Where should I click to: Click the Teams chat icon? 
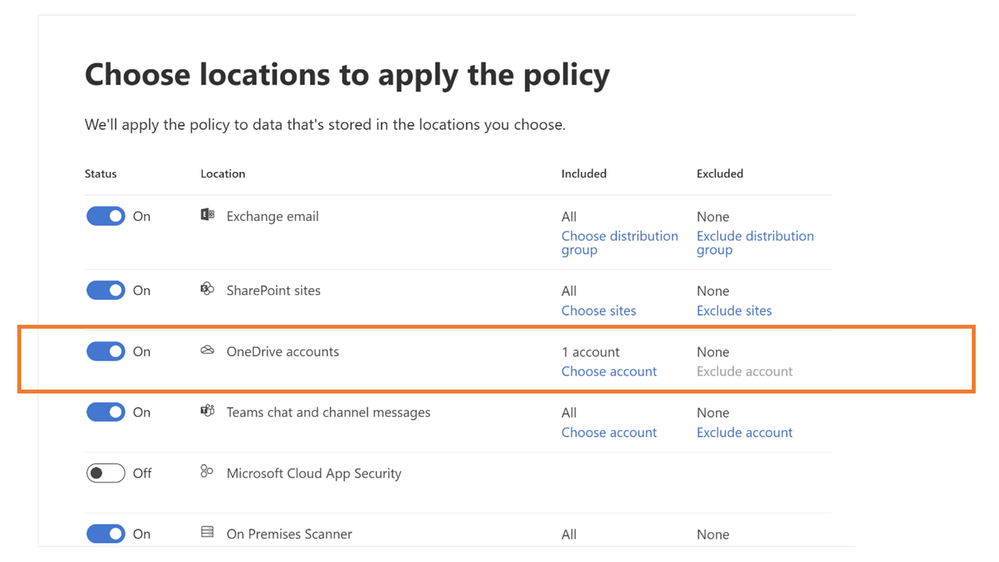click(x=207, y=411)
